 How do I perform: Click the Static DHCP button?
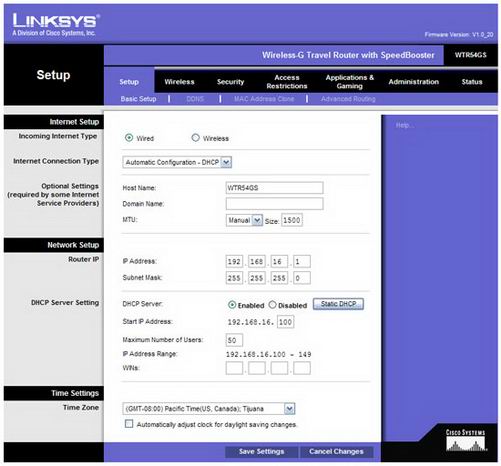338,304
